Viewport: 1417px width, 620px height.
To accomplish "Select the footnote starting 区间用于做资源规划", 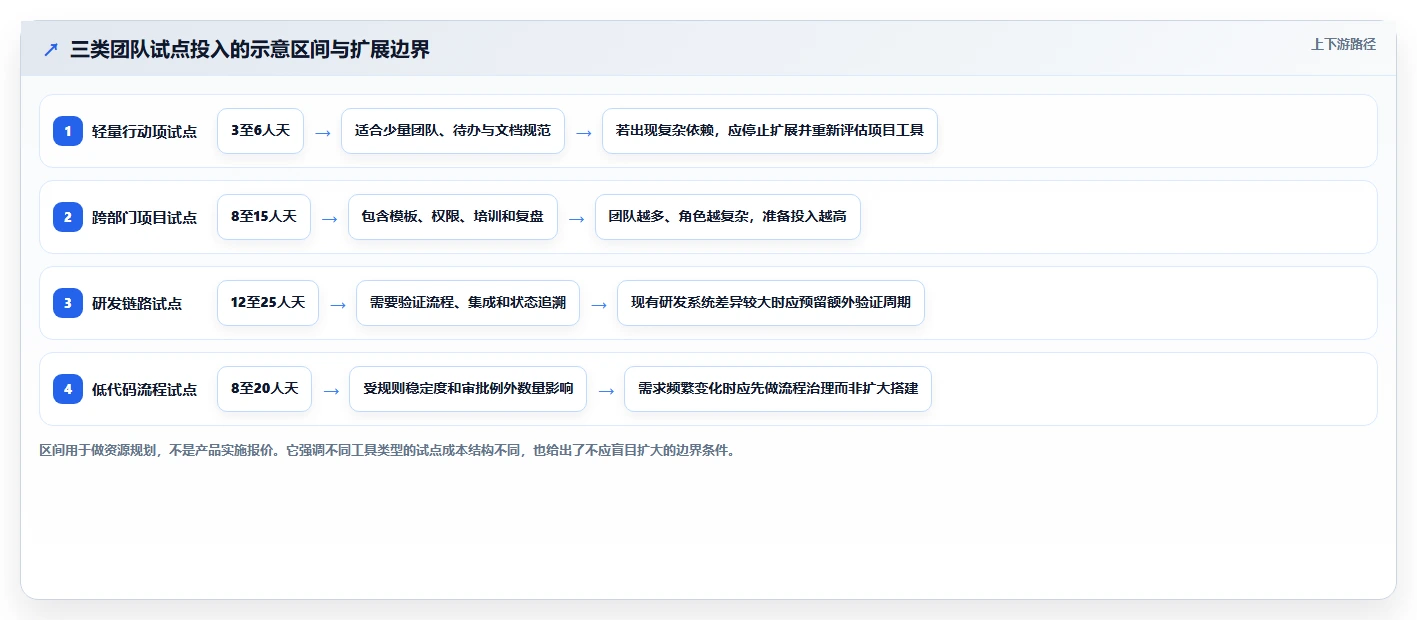I will click(389, 450).
